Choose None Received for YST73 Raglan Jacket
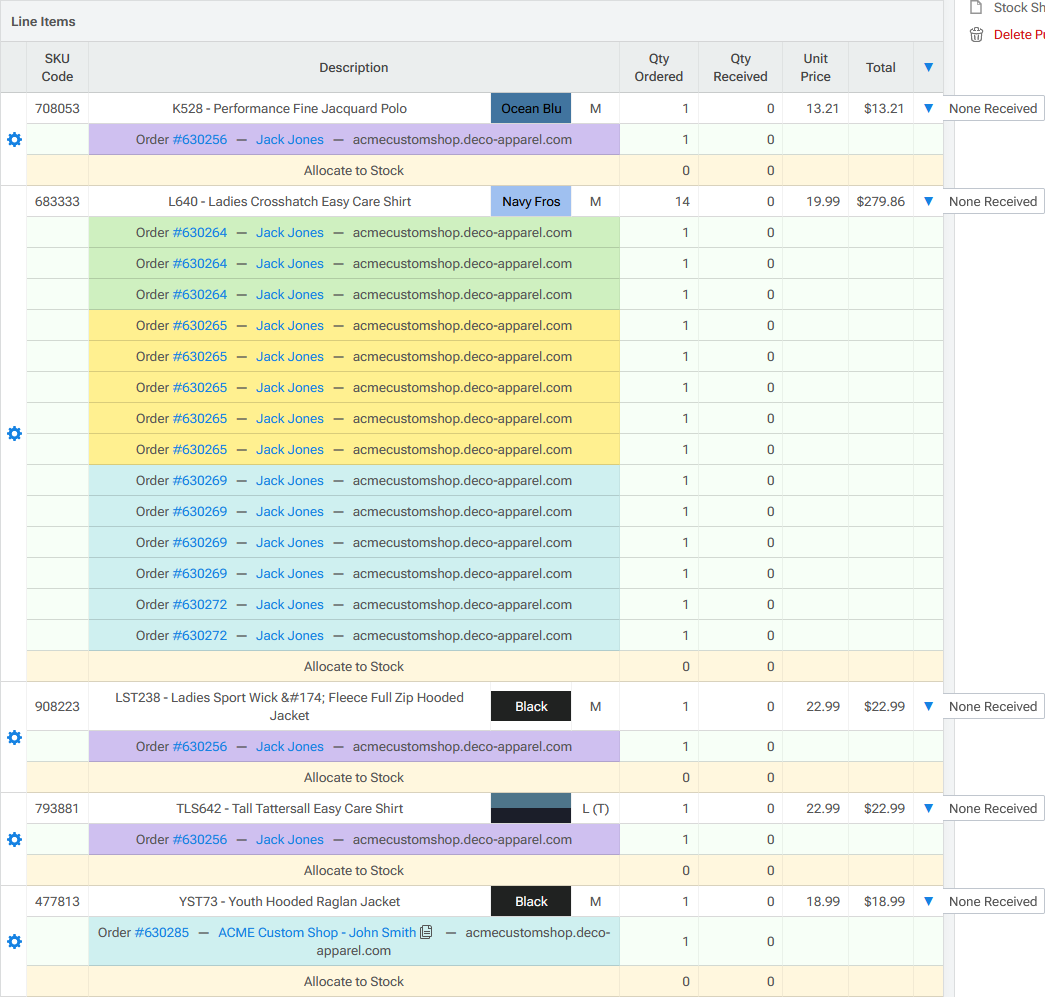This screenshot has width=1045, height=997. (993, 902)
